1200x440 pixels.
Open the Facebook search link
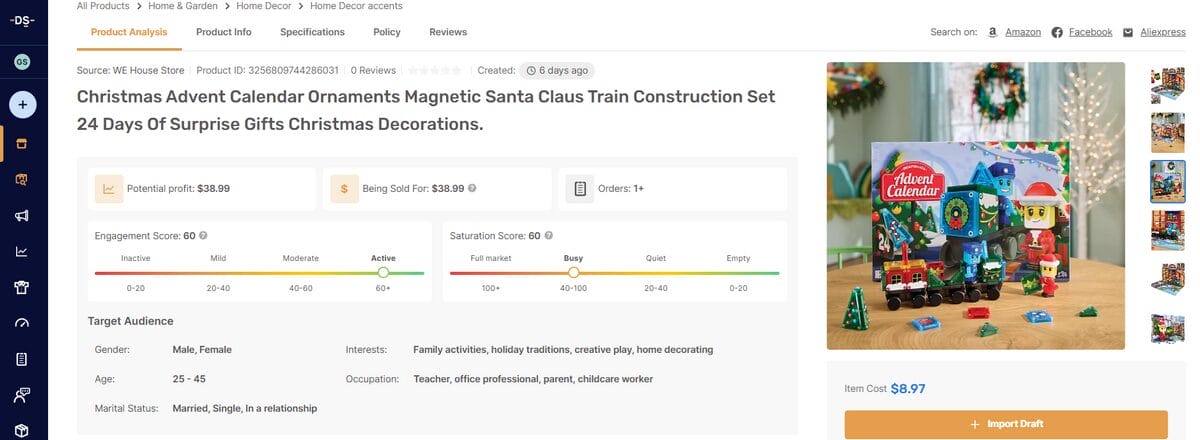[1089, 32]
